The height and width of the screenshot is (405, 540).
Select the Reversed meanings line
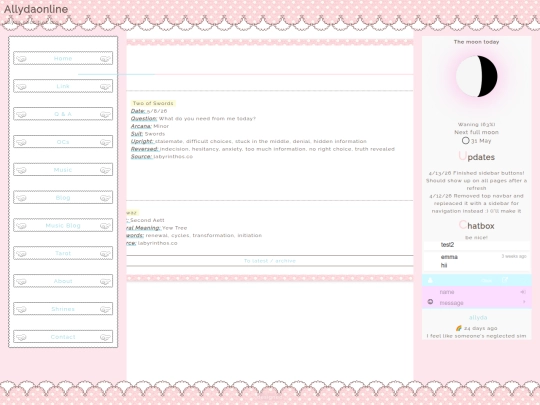click(x=263, y=149)
